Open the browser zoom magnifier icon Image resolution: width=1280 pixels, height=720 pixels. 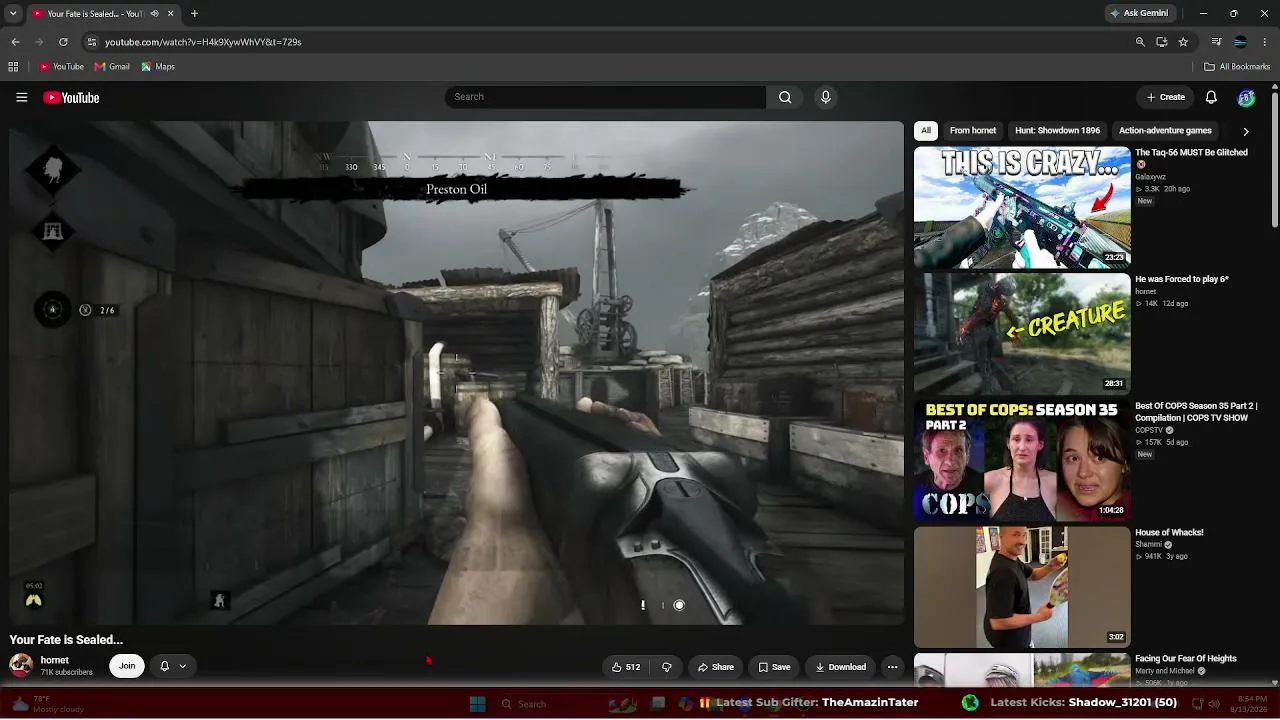[x=1140, y=42]
